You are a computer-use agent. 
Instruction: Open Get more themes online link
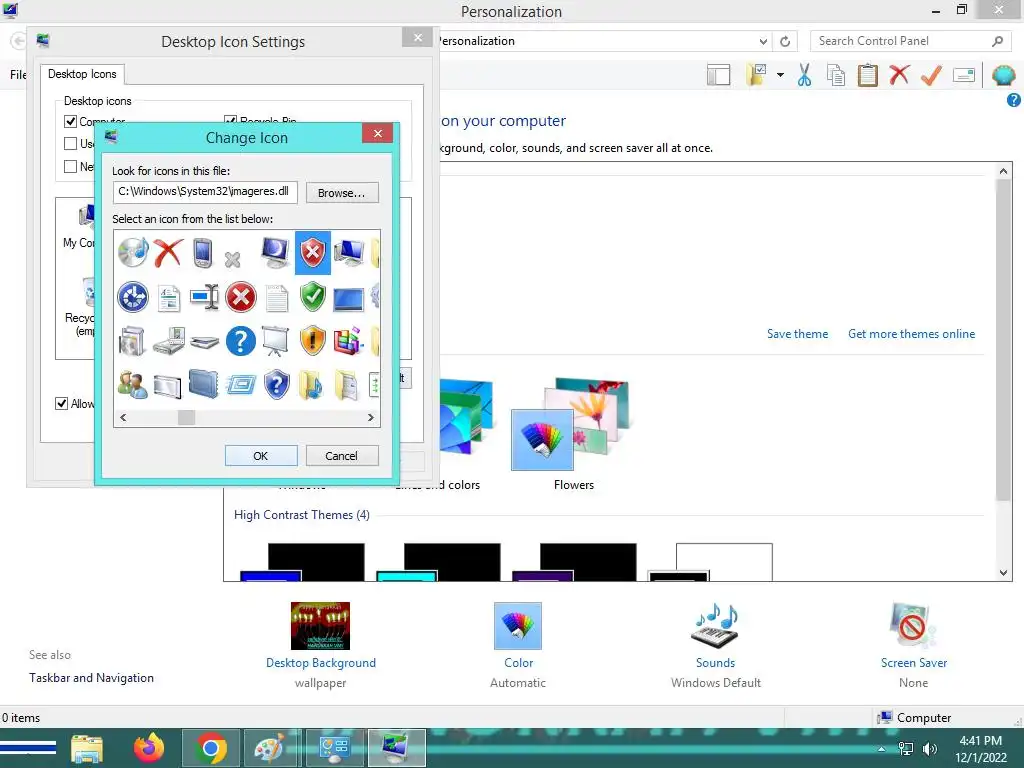coord(911,334)
